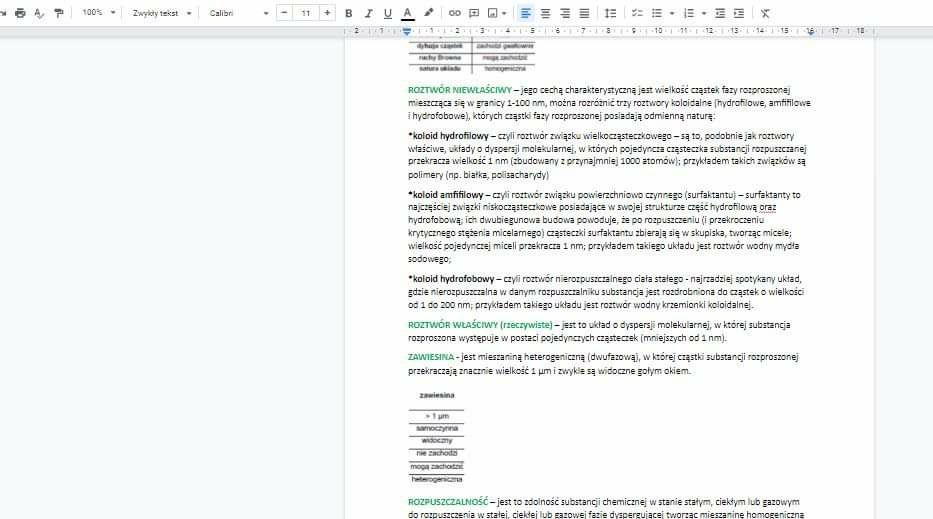Apply a numbered list
This screenshot has height=519, width=933.
tap(689, 13)
